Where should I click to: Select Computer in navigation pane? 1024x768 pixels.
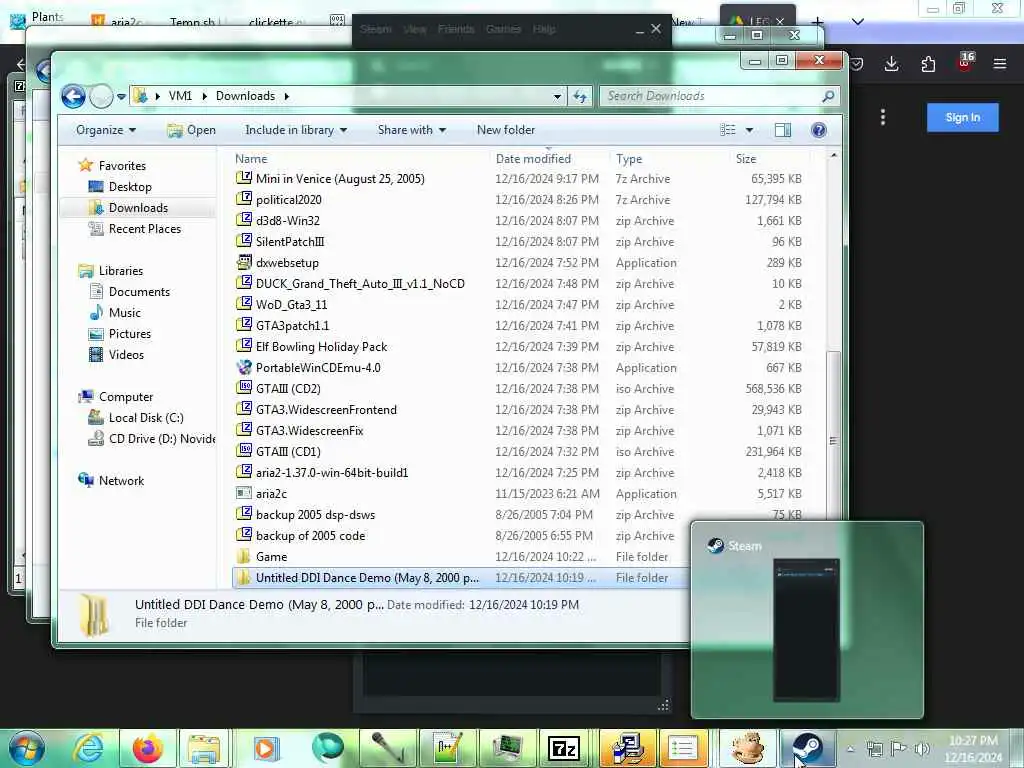pos(125,396)
